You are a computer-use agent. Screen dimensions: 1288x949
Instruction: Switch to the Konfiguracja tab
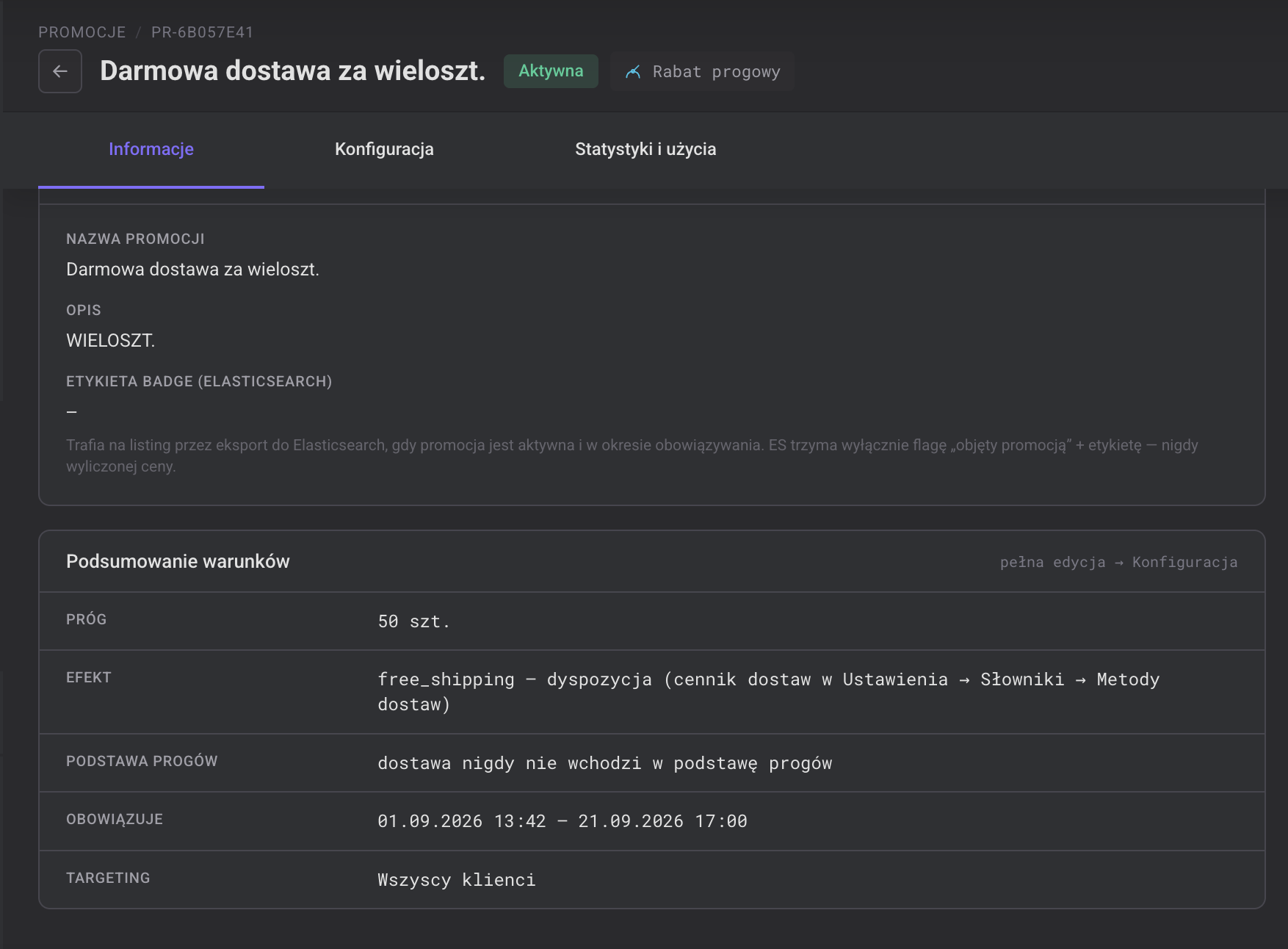point(384,149)
